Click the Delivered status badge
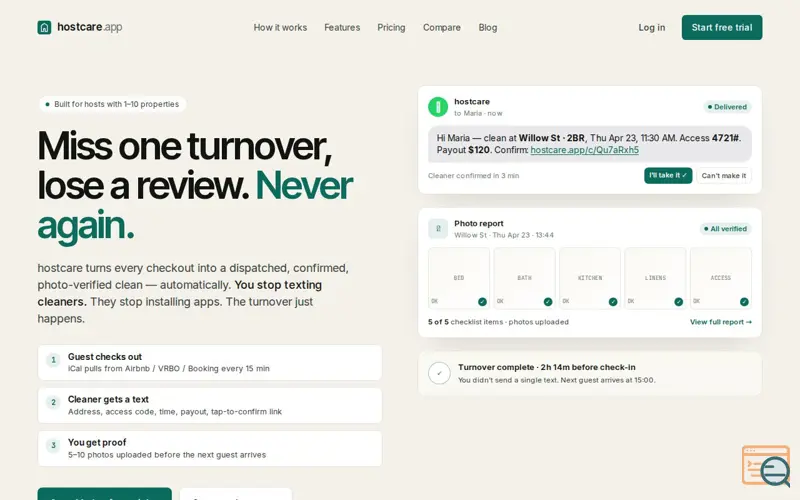Image resolution: width=800 pixels, height=500 pixels. [727, 107]
